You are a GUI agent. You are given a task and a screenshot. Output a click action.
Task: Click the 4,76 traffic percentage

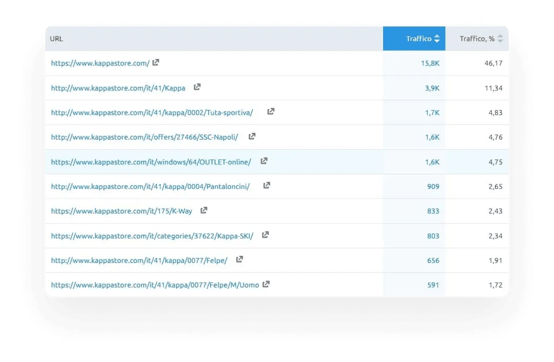[x=495, y=137]
